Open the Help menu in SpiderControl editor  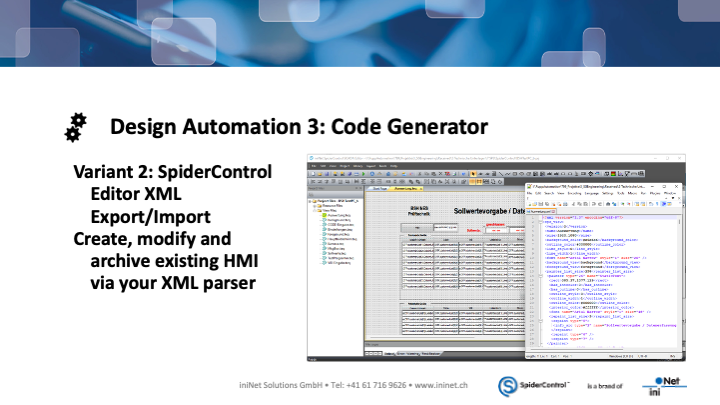pos(394,166)
